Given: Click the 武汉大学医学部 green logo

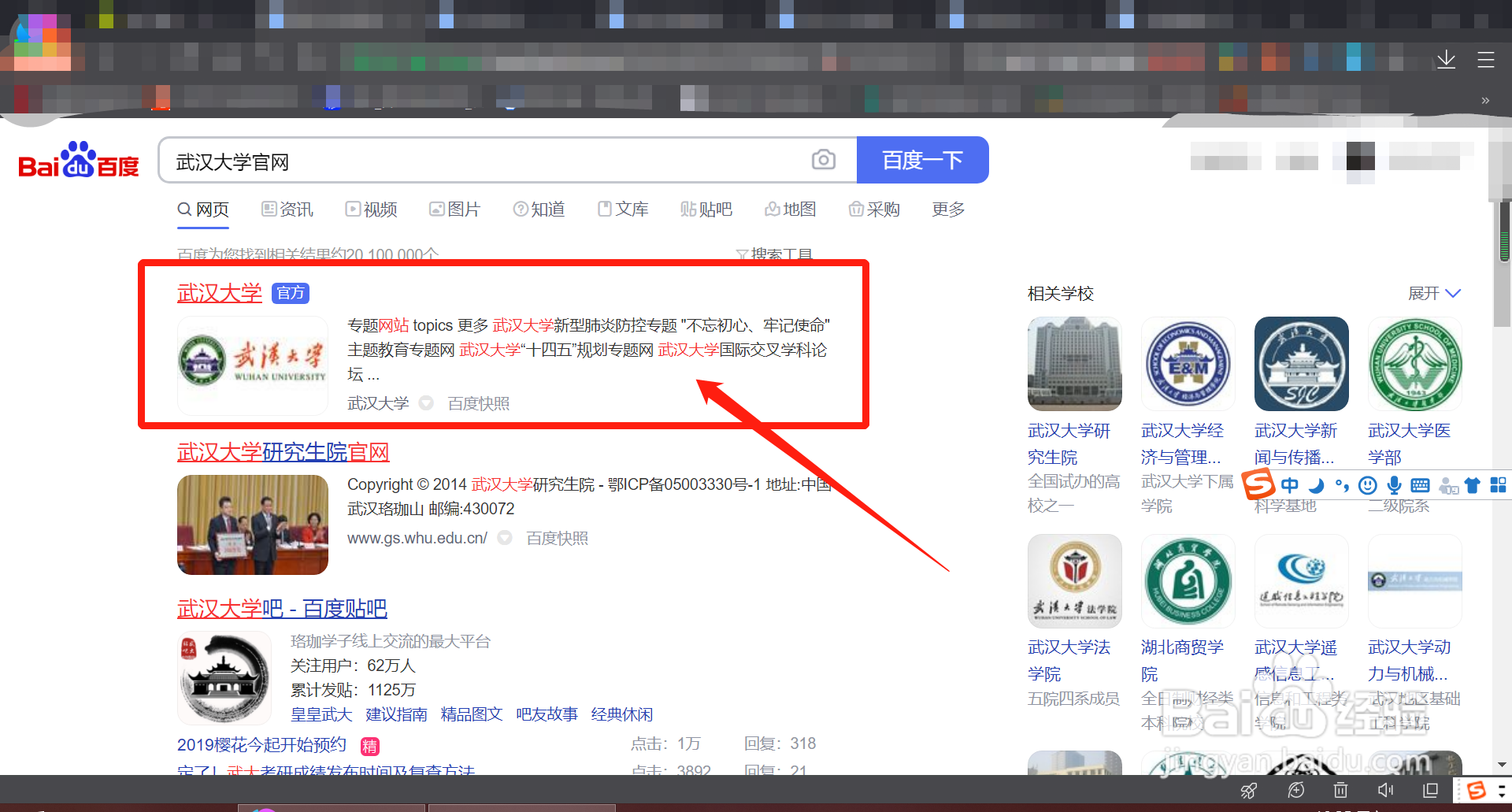Looking at the screenshot, I should 1415,364.
